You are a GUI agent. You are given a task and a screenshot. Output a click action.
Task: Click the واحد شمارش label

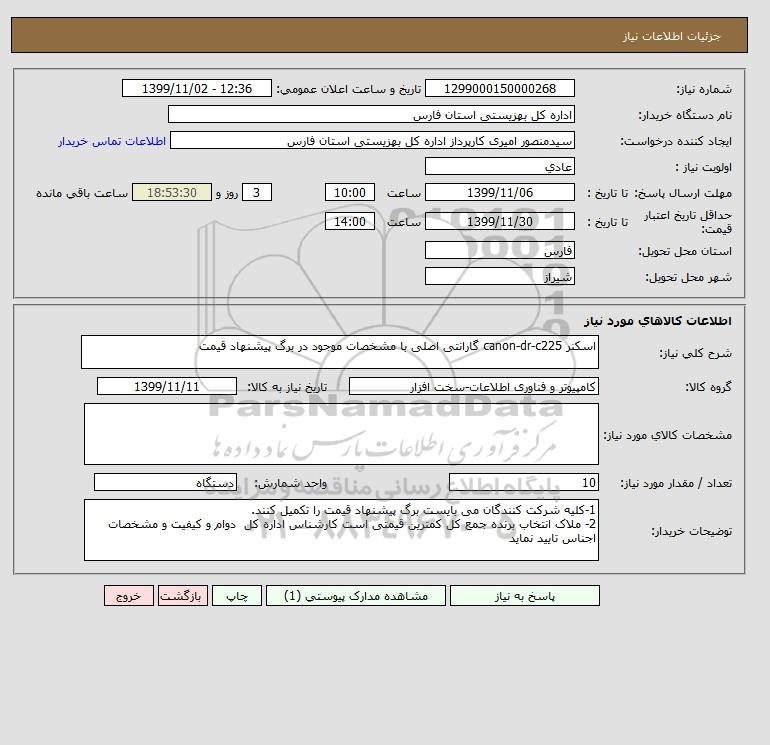[290, 483]
